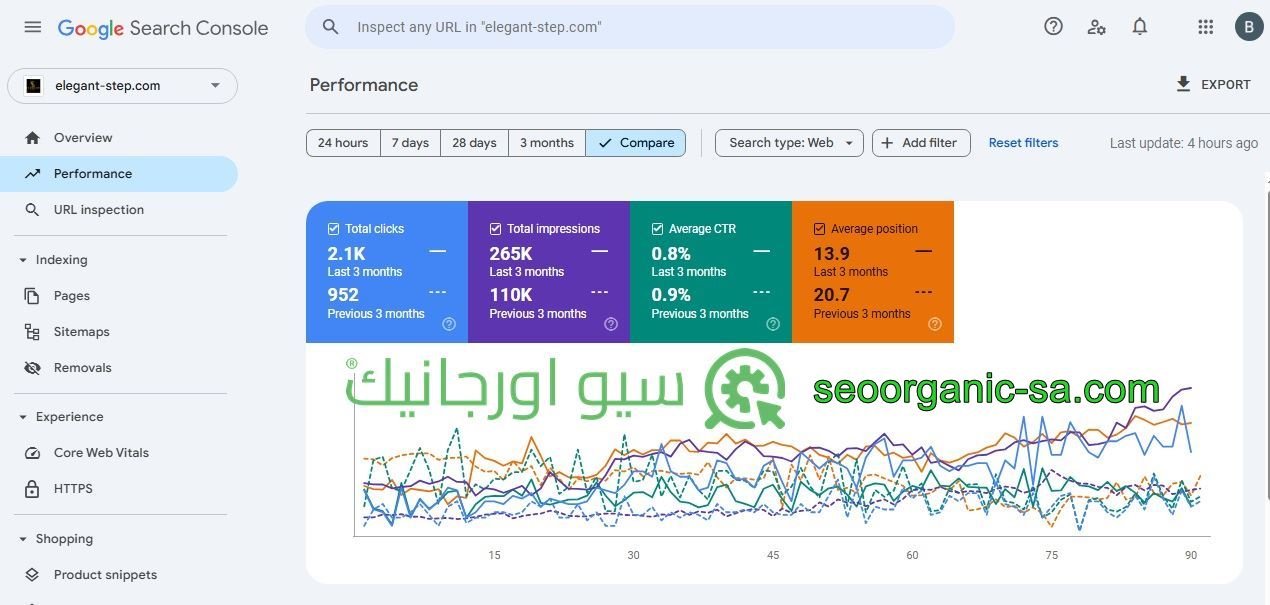This screenshot has height=605, width=1270.
Task: Click the EXPORT button
Action: (1214, 84)
